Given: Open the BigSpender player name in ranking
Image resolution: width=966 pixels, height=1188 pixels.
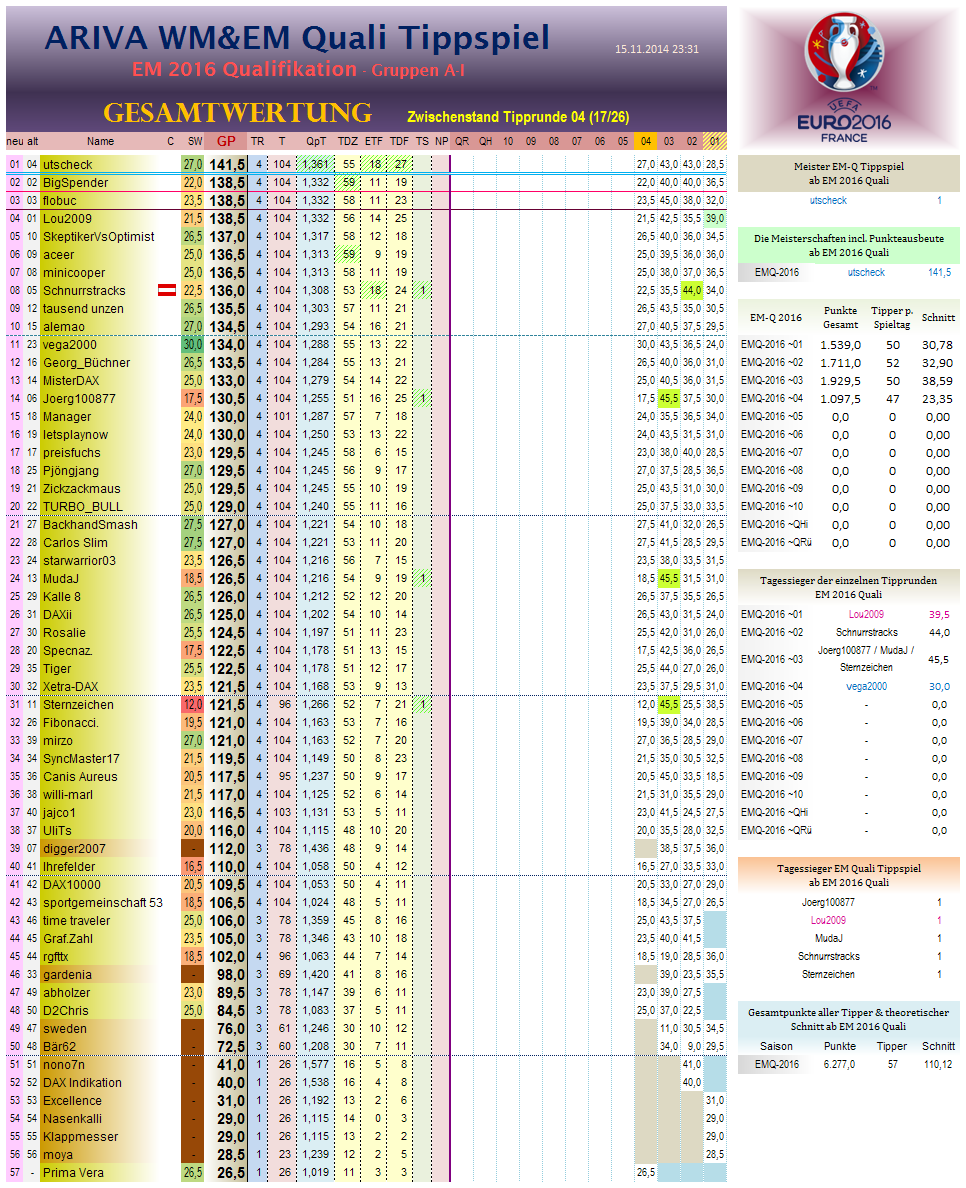Looking at the screenshot, I should click(x=75, y=183).
